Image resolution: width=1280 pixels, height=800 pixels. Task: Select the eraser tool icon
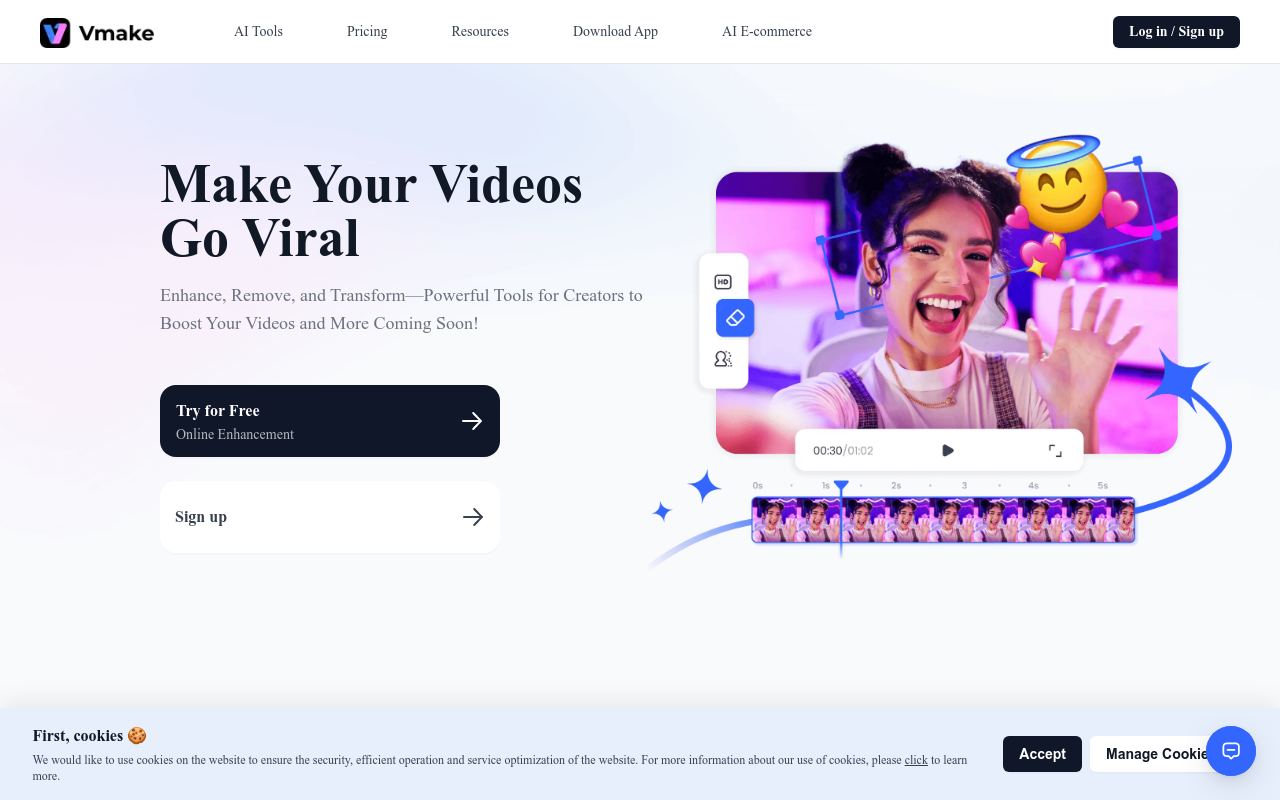[735, 318]
